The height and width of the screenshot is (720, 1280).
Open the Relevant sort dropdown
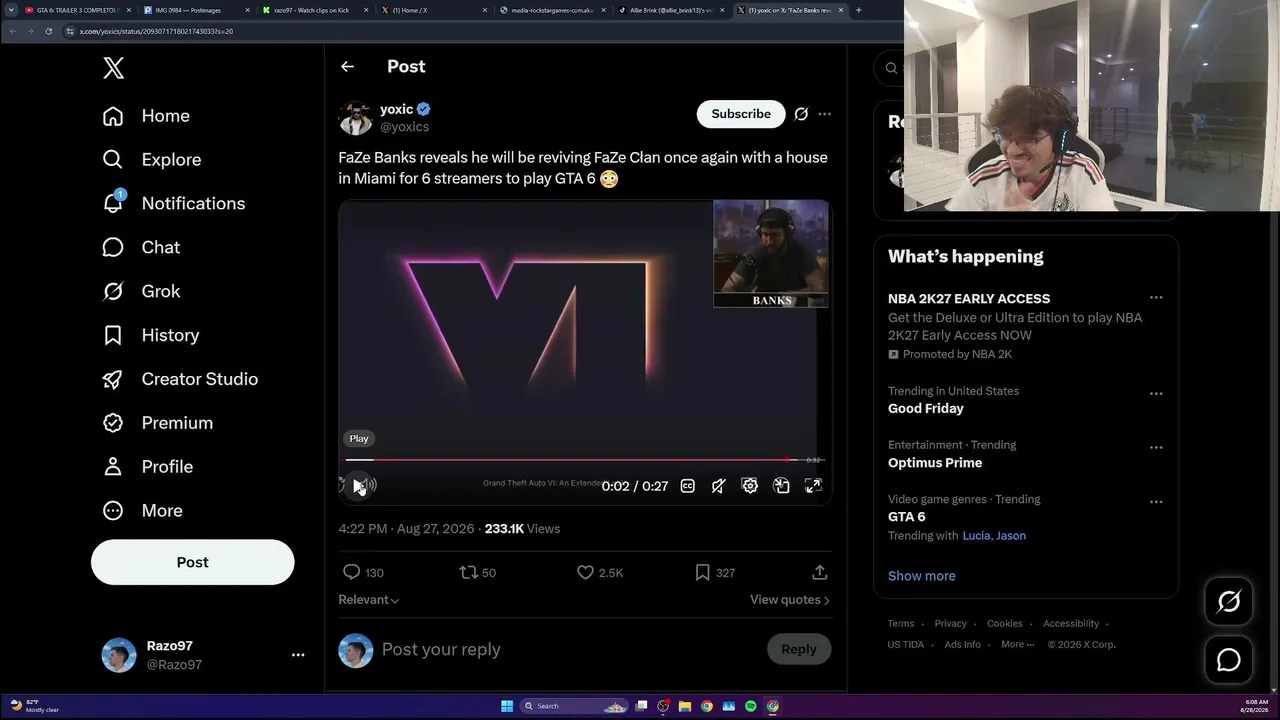tap(369, 600)
